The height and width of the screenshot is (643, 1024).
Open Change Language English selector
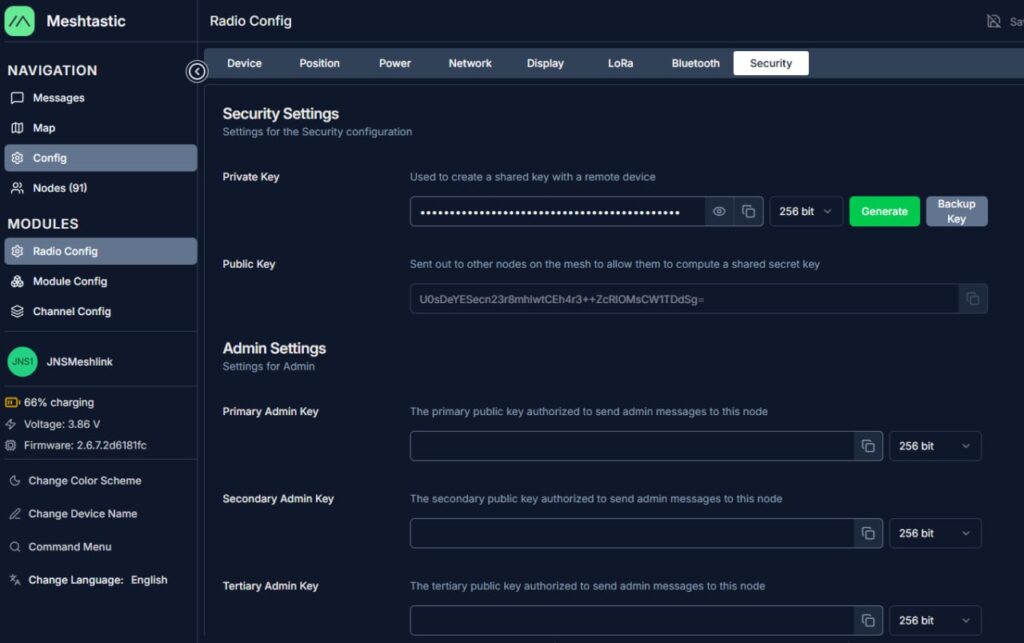point(97,580)
